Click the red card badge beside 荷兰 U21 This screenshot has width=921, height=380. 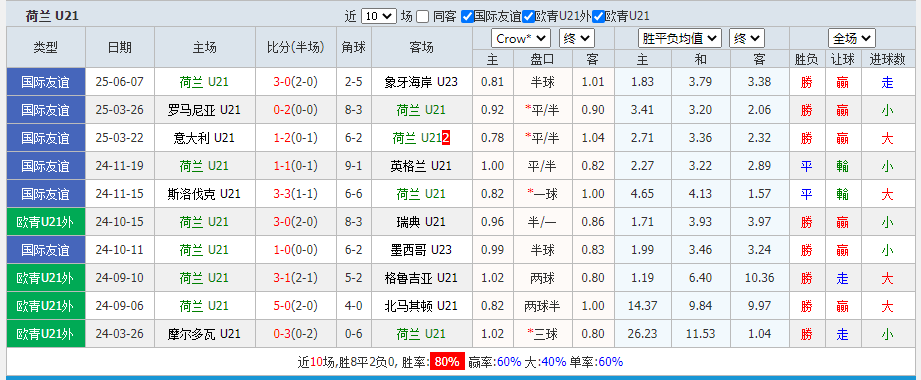[x=446, y=138]
